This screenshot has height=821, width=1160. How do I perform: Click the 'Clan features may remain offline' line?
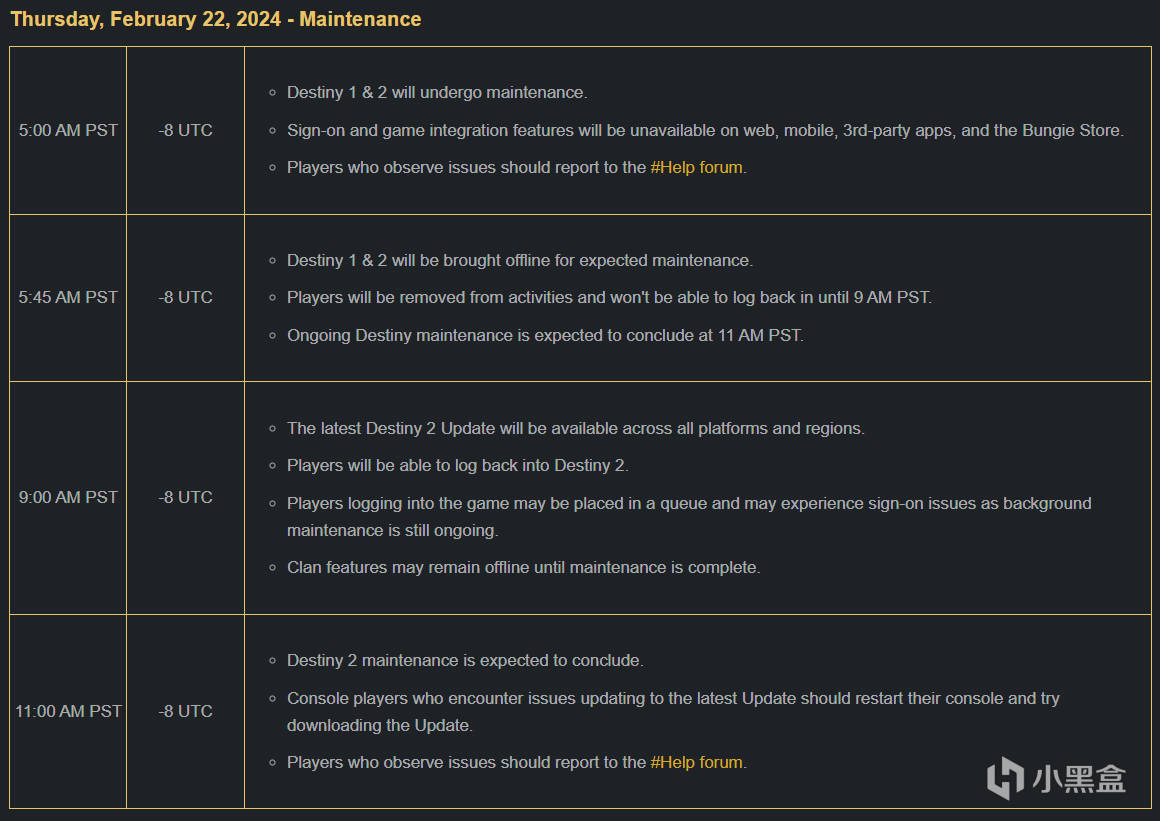[523, 567]
